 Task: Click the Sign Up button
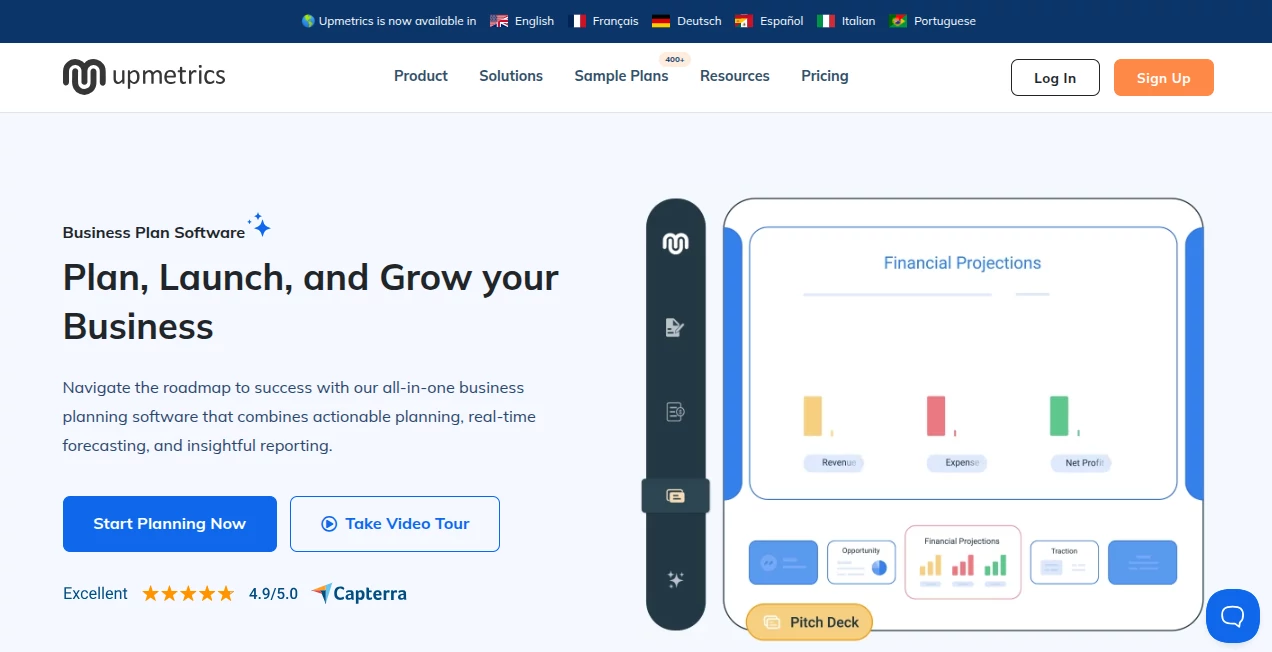(x=1163, y=77)
